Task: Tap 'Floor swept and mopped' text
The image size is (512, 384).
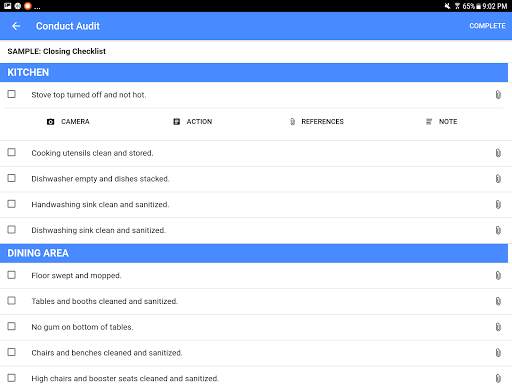Action: [x=76, y=275]
